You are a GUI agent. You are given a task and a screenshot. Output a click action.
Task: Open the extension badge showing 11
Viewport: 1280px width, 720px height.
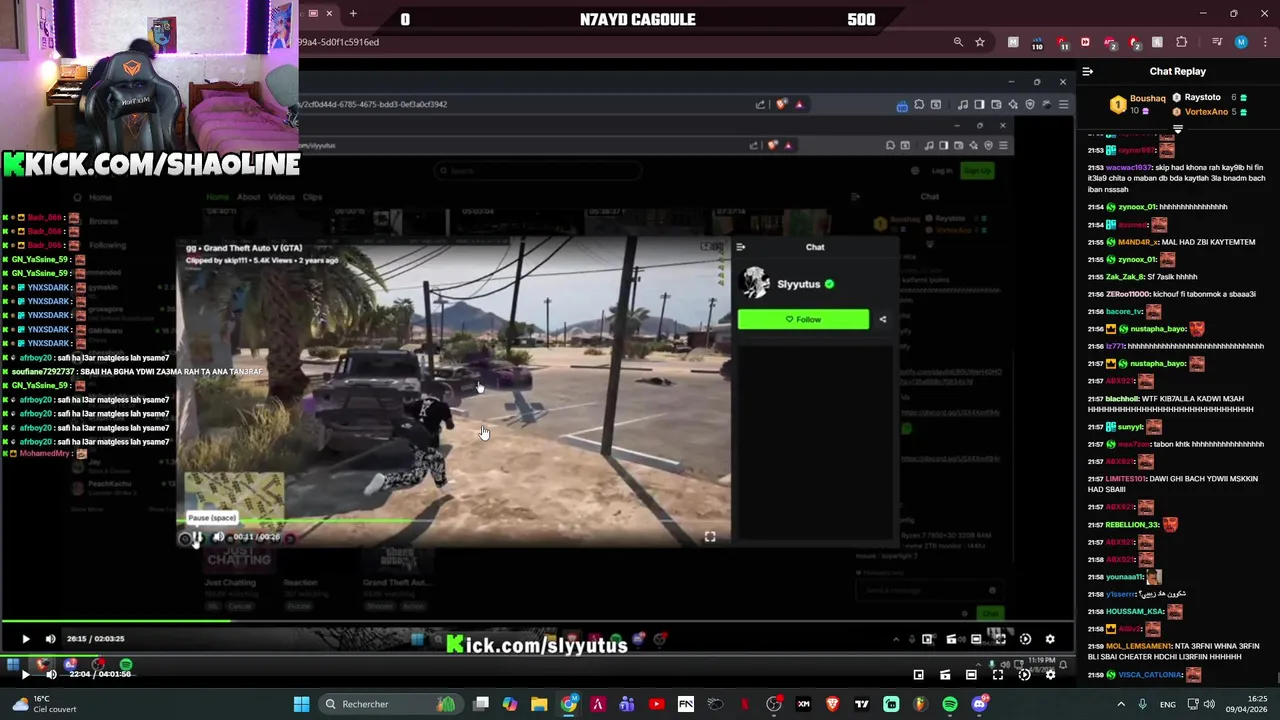[x=1061, y=43]
